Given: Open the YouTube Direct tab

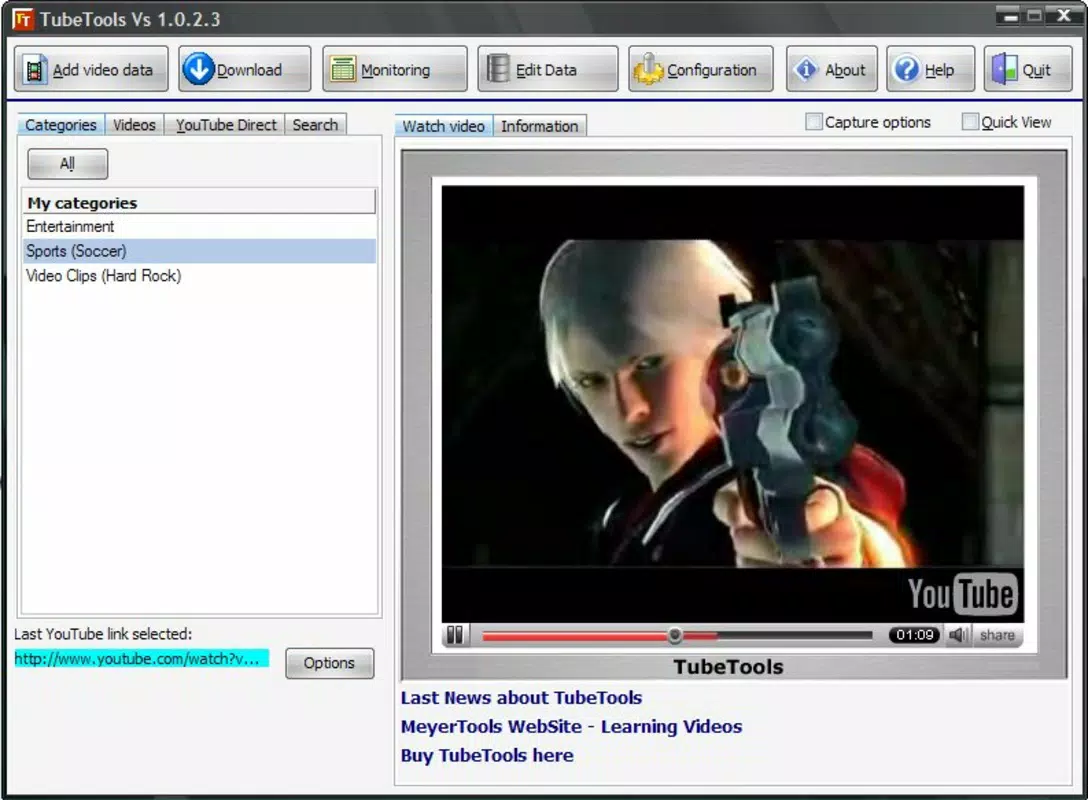Looking at the screenshot, I should 226,125.
